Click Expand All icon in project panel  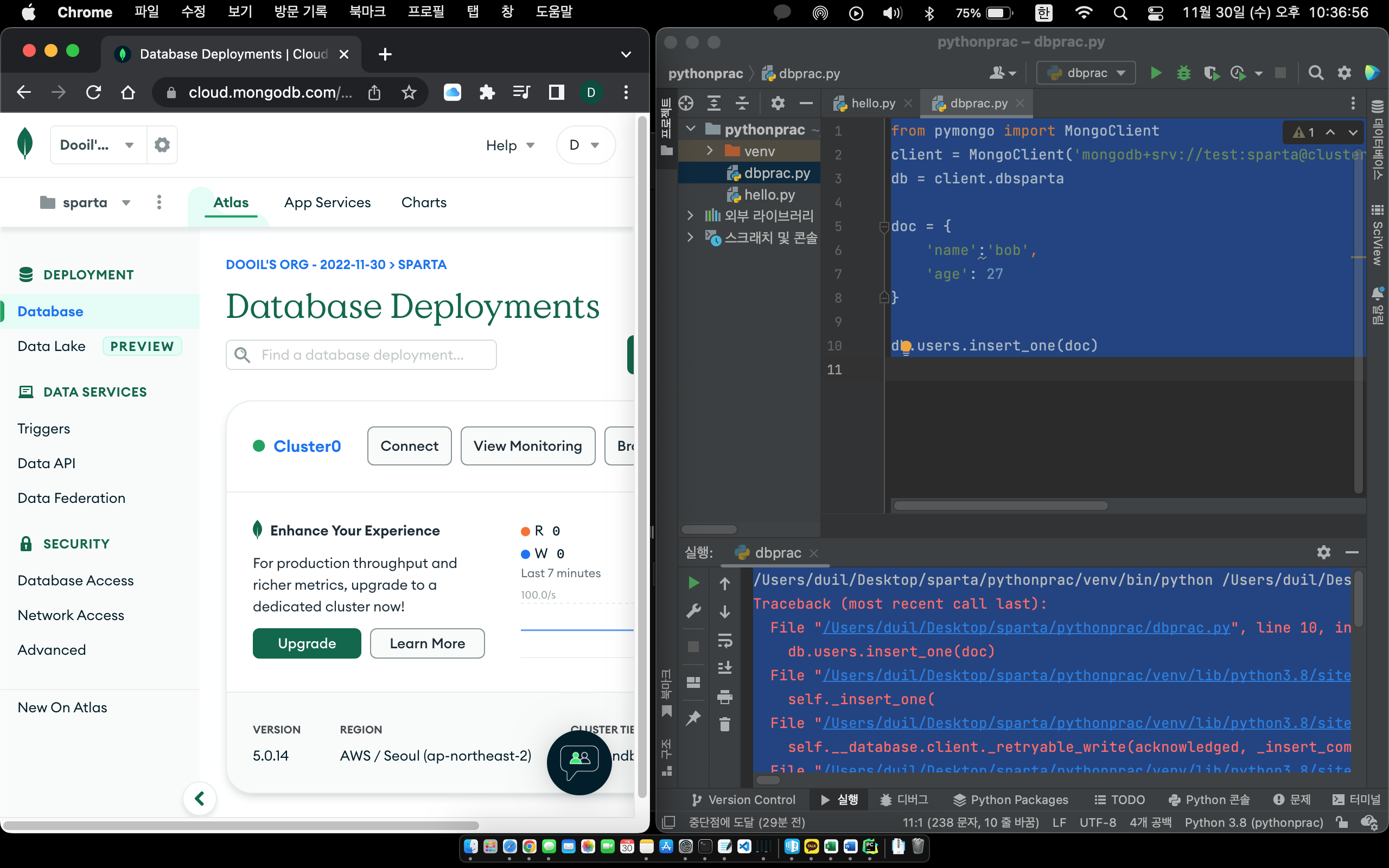714,103
